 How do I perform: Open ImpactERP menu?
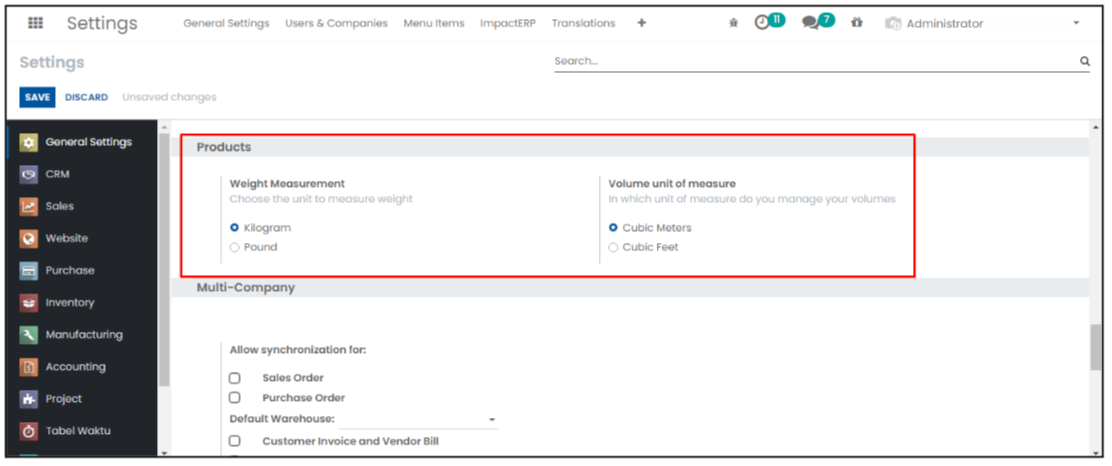[x=508, y=23]
